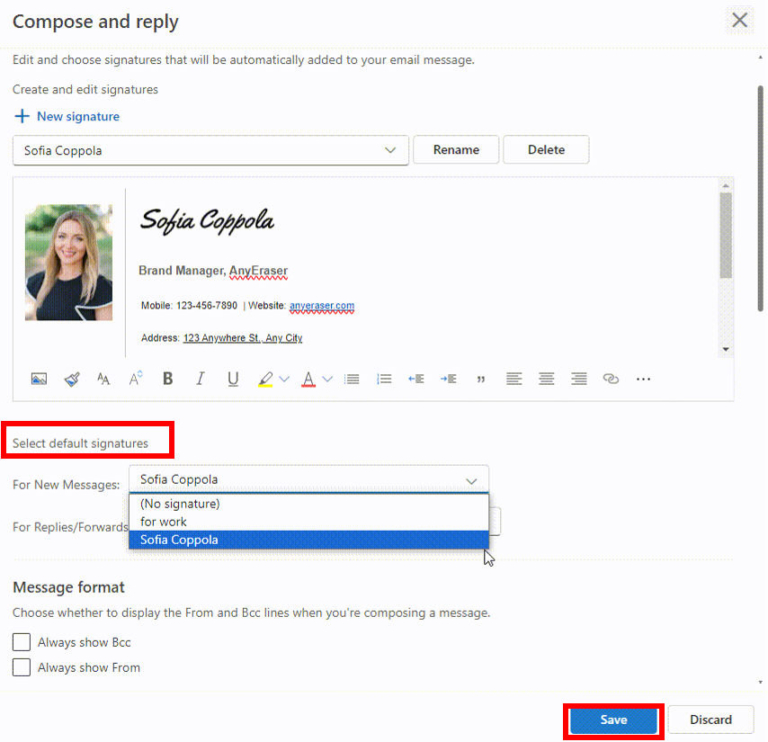Insert a hyperlink
This screenshot has width=768, height=742.
pos(611,379)
